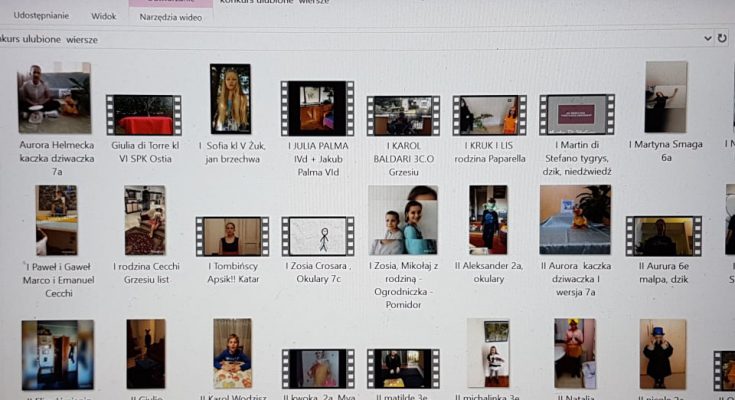The width and height of the screenshot is (735, 400).
Task: Select I rodzina Cecchi Grzesiu list thumbnail
Action: coord(145,220)
